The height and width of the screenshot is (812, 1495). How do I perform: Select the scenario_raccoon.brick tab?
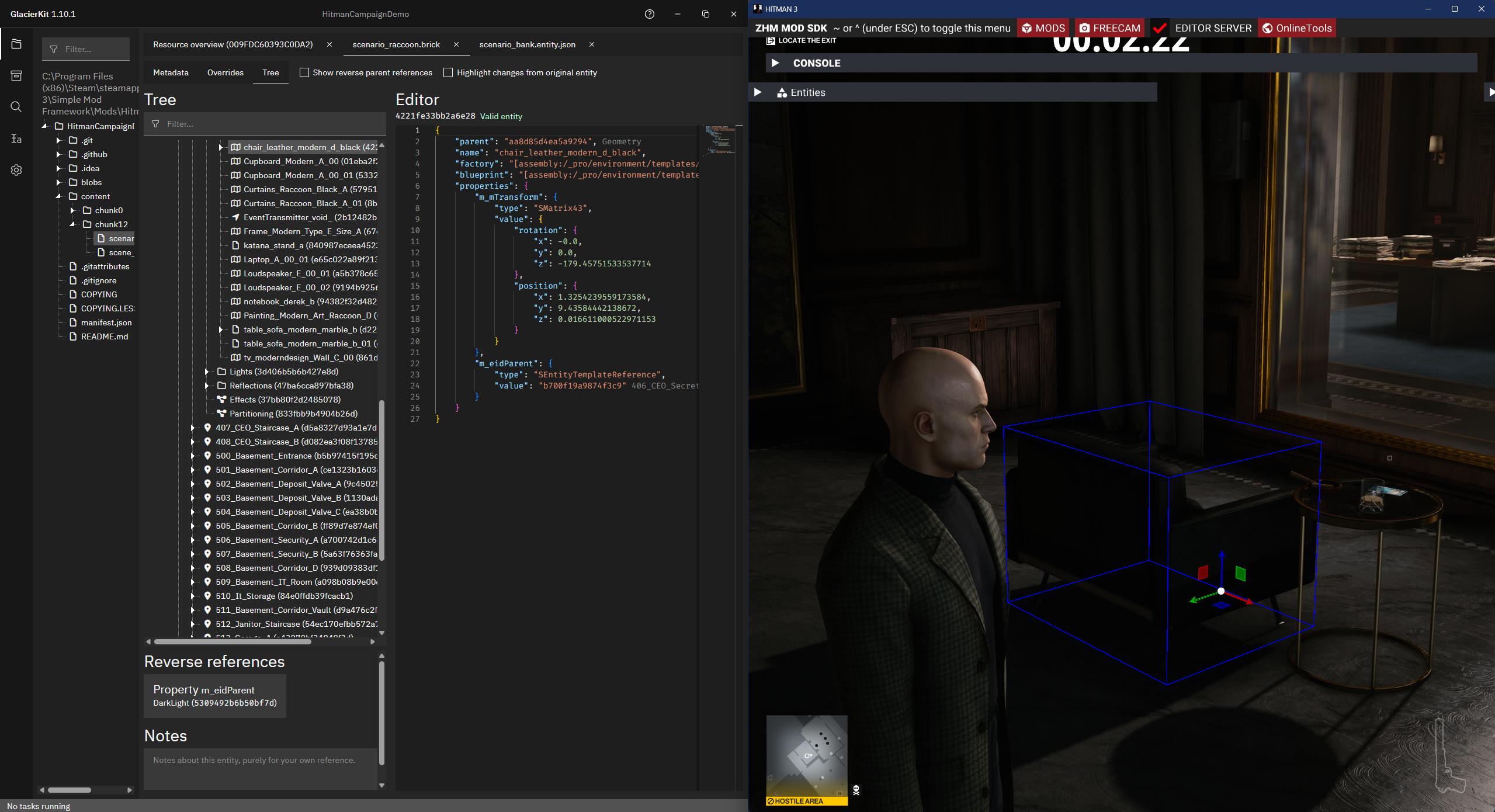[396, 44]
